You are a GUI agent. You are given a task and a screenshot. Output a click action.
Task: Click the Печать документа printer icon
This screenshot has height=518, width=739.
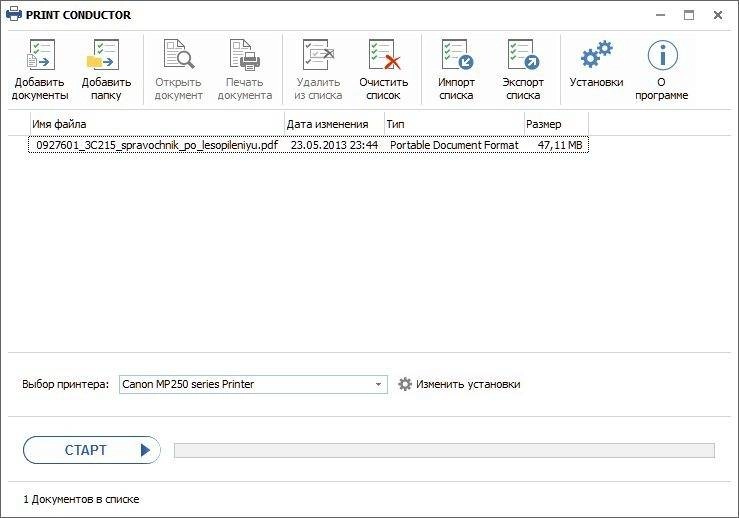[245, 55]
